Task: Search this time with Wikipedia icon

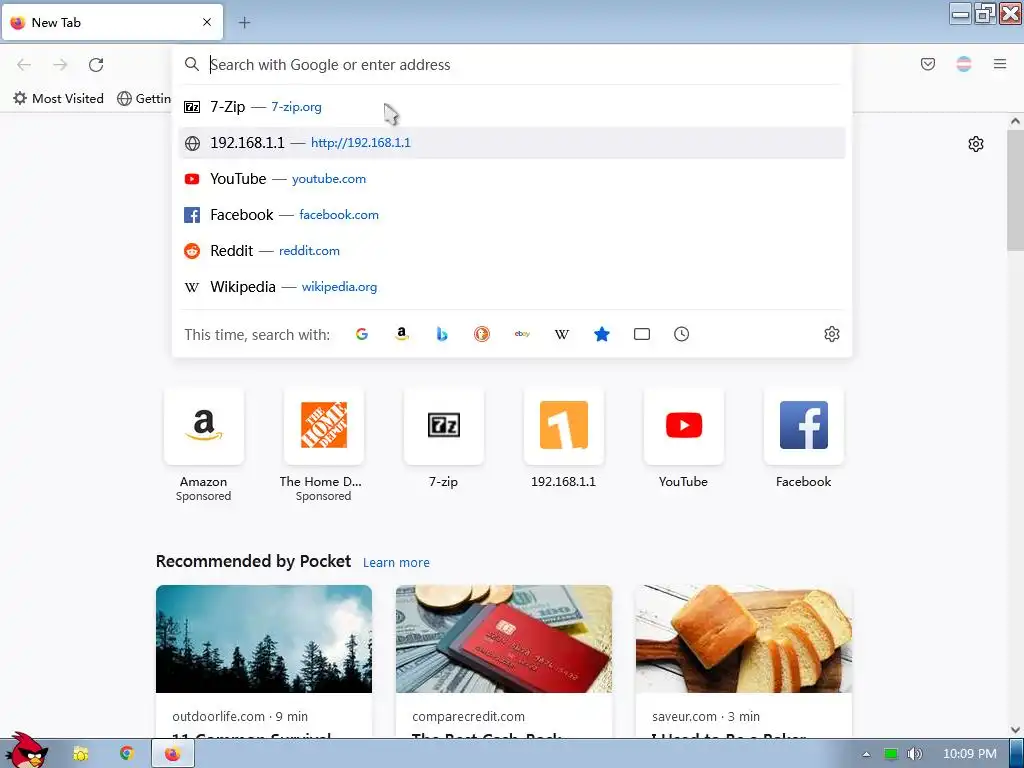Action: (x=562, y=334)
